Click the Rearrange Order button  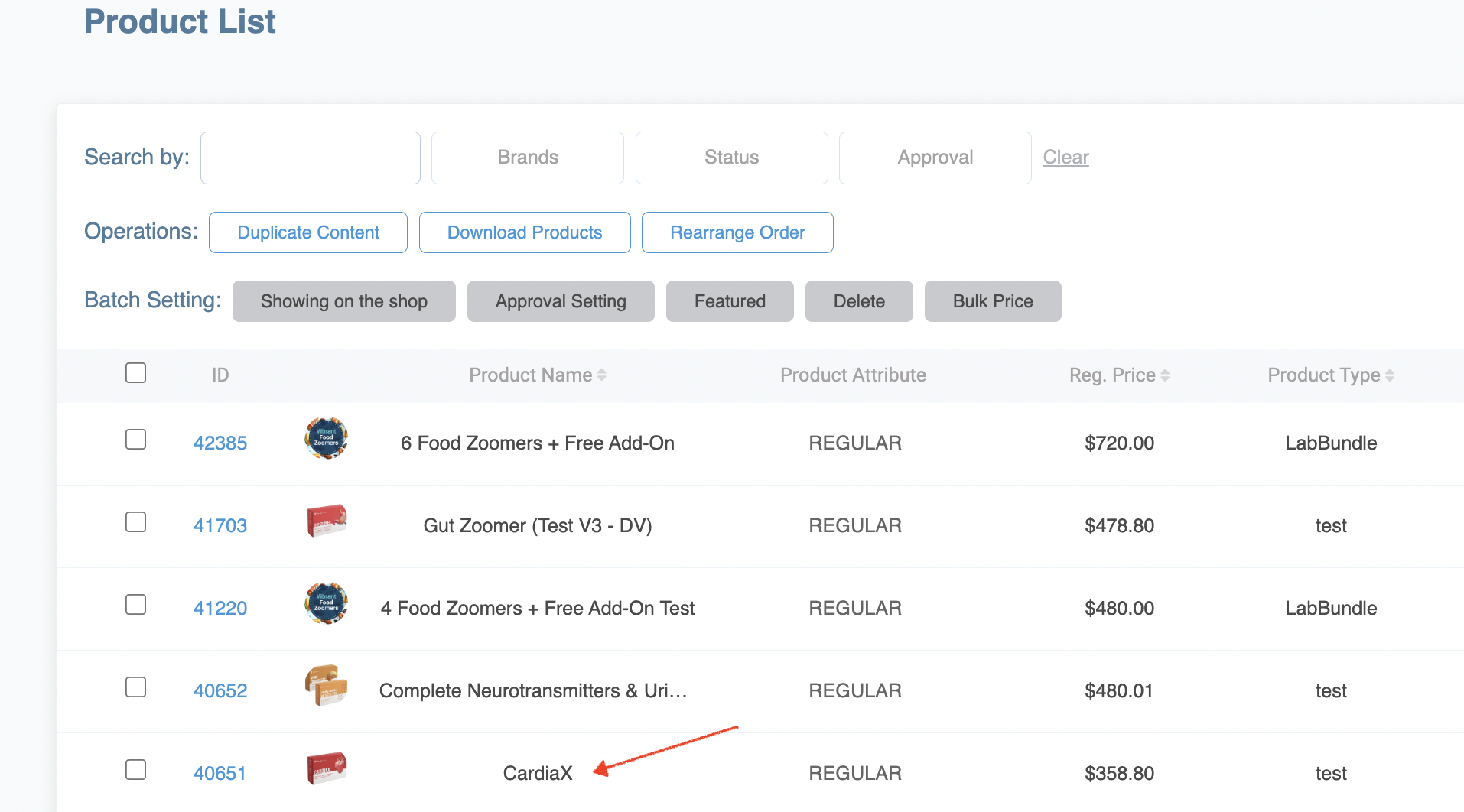tap(737, 232)
